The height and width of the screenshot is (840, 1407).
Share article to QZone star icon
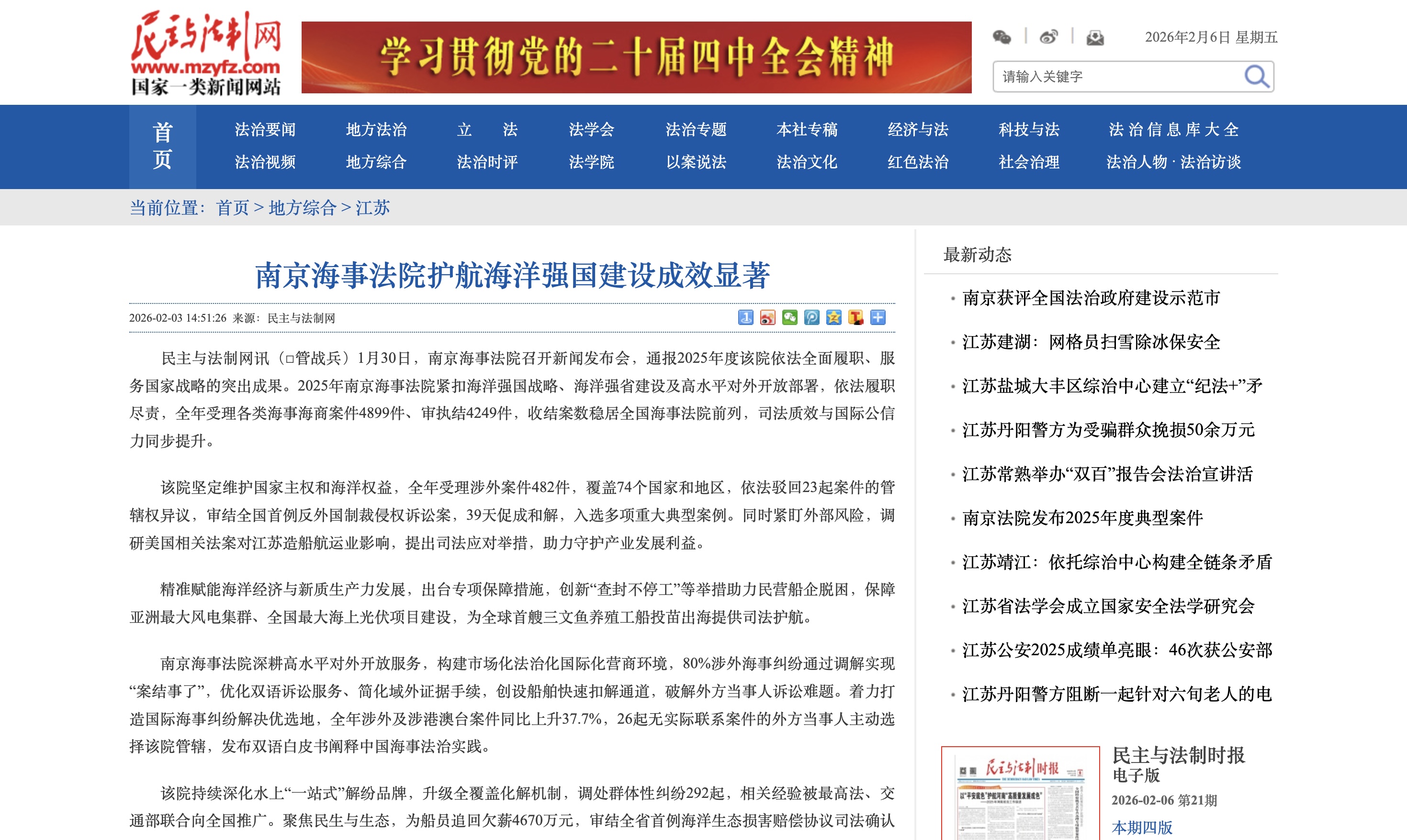833,317
